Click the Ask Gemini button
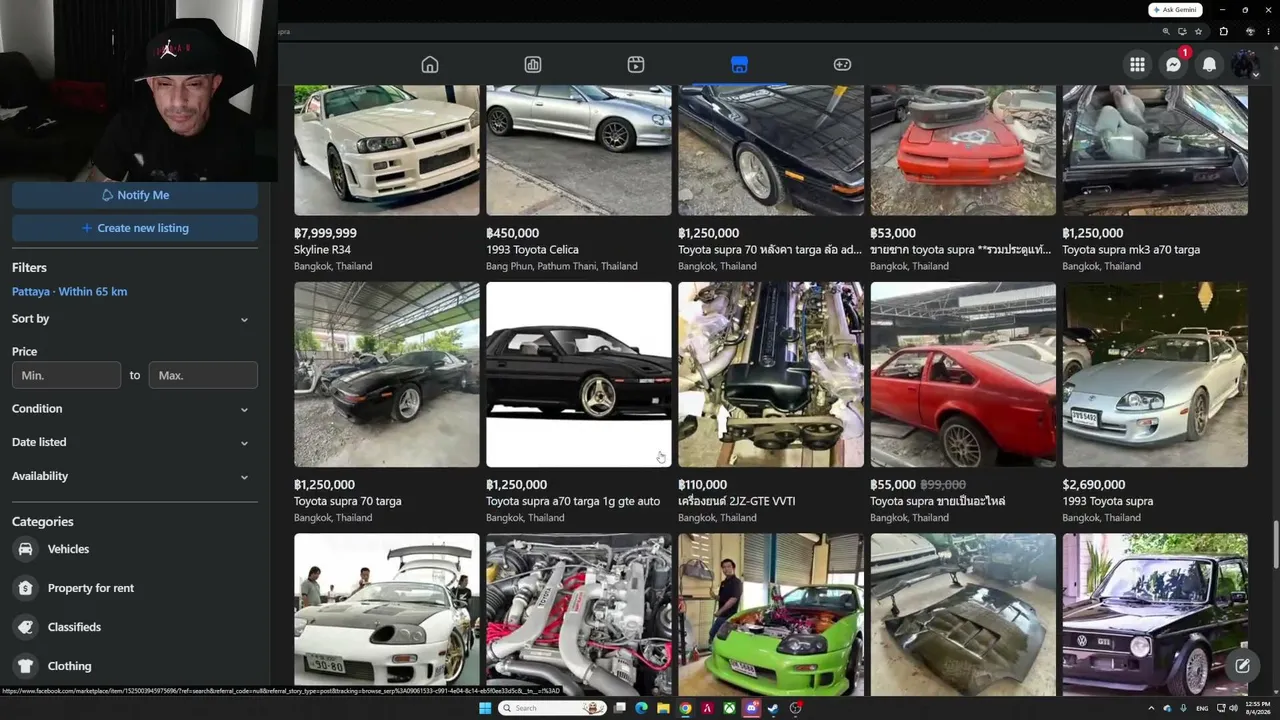The width and height of the screenshot is (1280, 720). coord(1175,10)
